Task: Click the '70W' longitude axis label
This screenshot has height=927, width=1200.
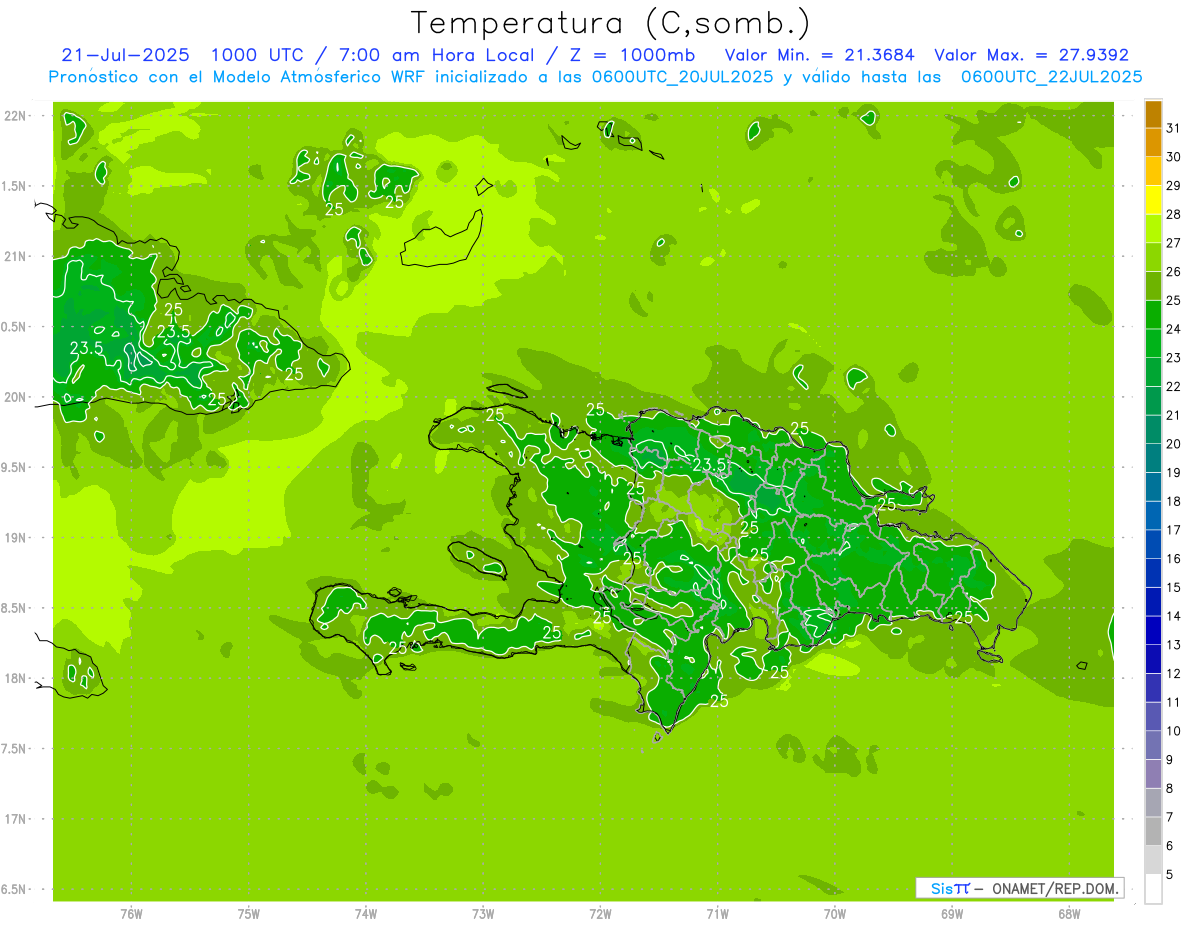Action: click(835, 914)
